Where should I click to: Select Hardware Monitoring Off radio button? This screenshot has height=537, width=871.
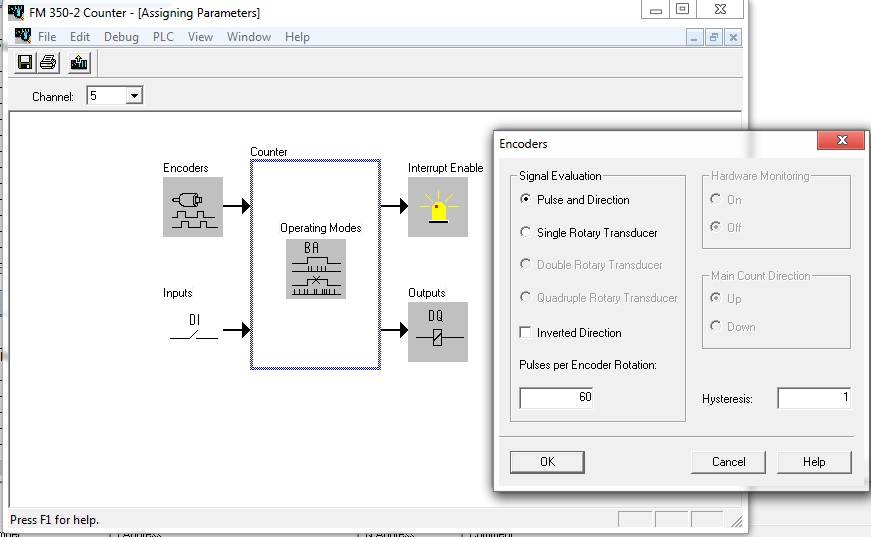[x=715, y=227]
